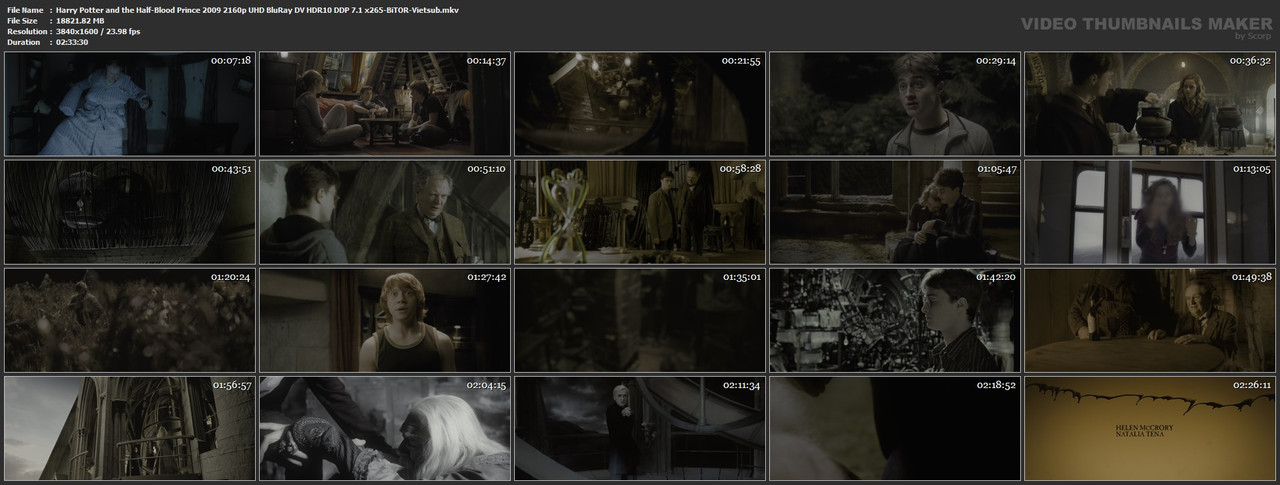Select the thumbnail stamped 02:18:52
The width and height of the screenshot is (1280, 485).
click(x=895, y=428)
